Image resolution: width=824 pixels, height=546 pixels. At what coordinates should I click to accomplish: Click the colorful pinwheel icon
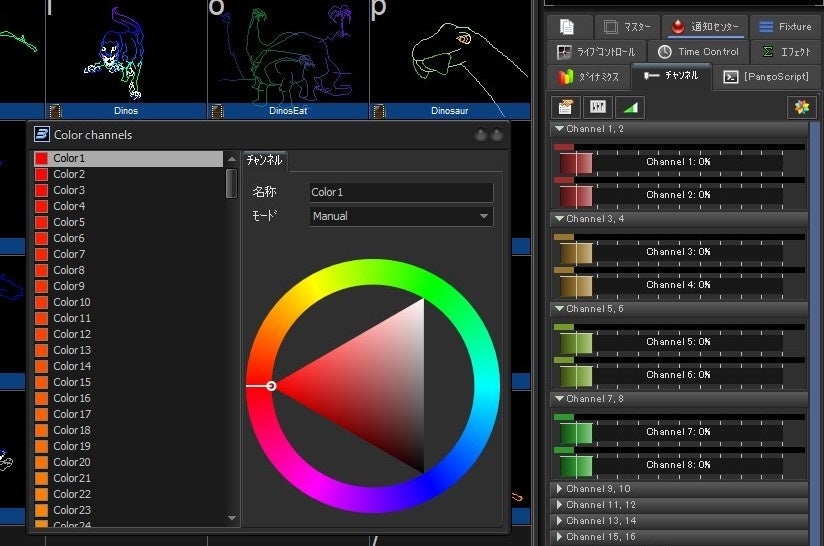tap(801, 108)
